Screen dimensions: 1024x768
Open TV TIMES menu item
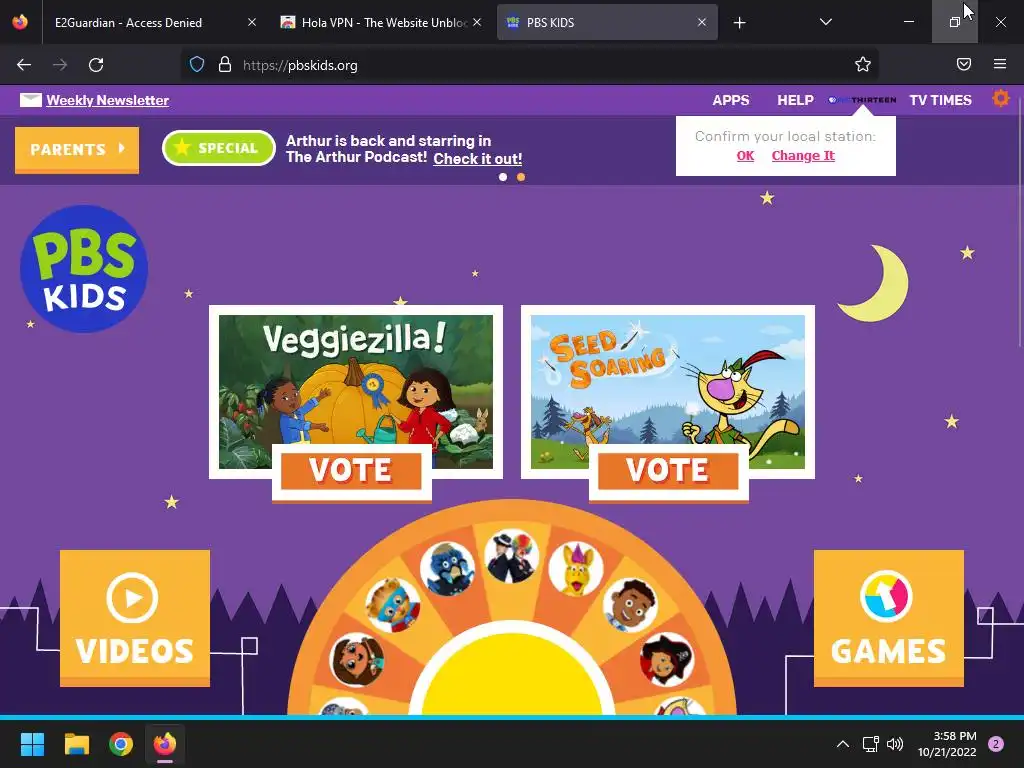tap(940, 100)
